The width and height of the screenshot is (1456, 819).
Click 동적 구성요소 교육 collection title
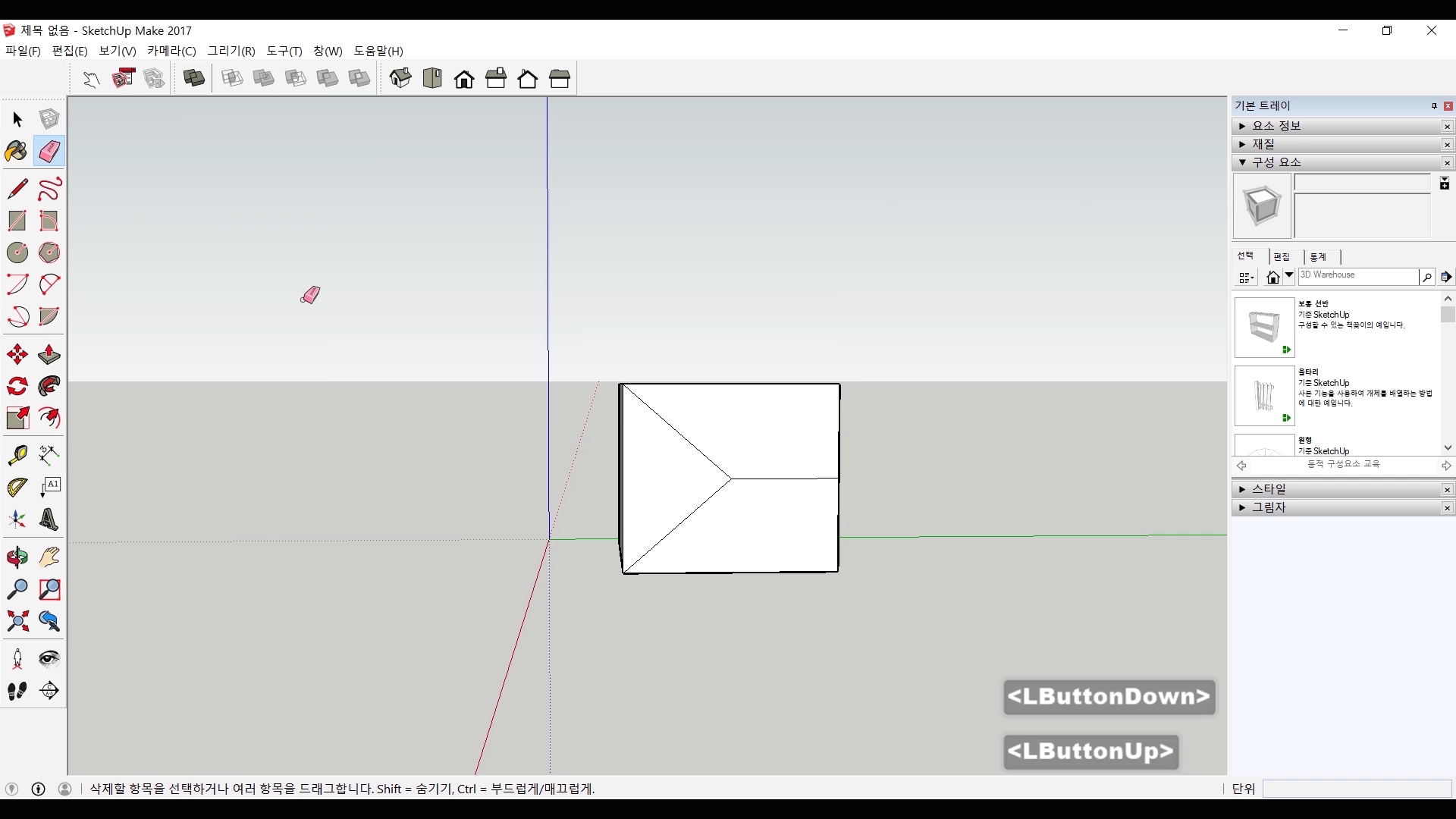[x=1343, y=464]
